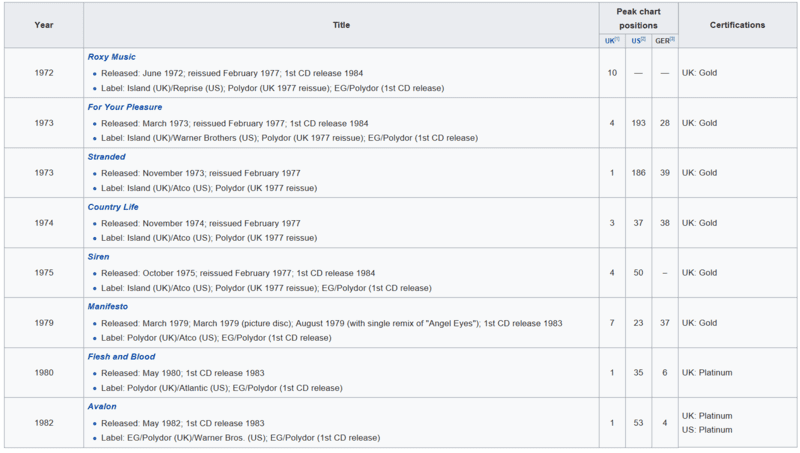Click Released: May 1982 line
Viewport: 800px width, 453px height.
pyautogui.click(x=183, y=423)
